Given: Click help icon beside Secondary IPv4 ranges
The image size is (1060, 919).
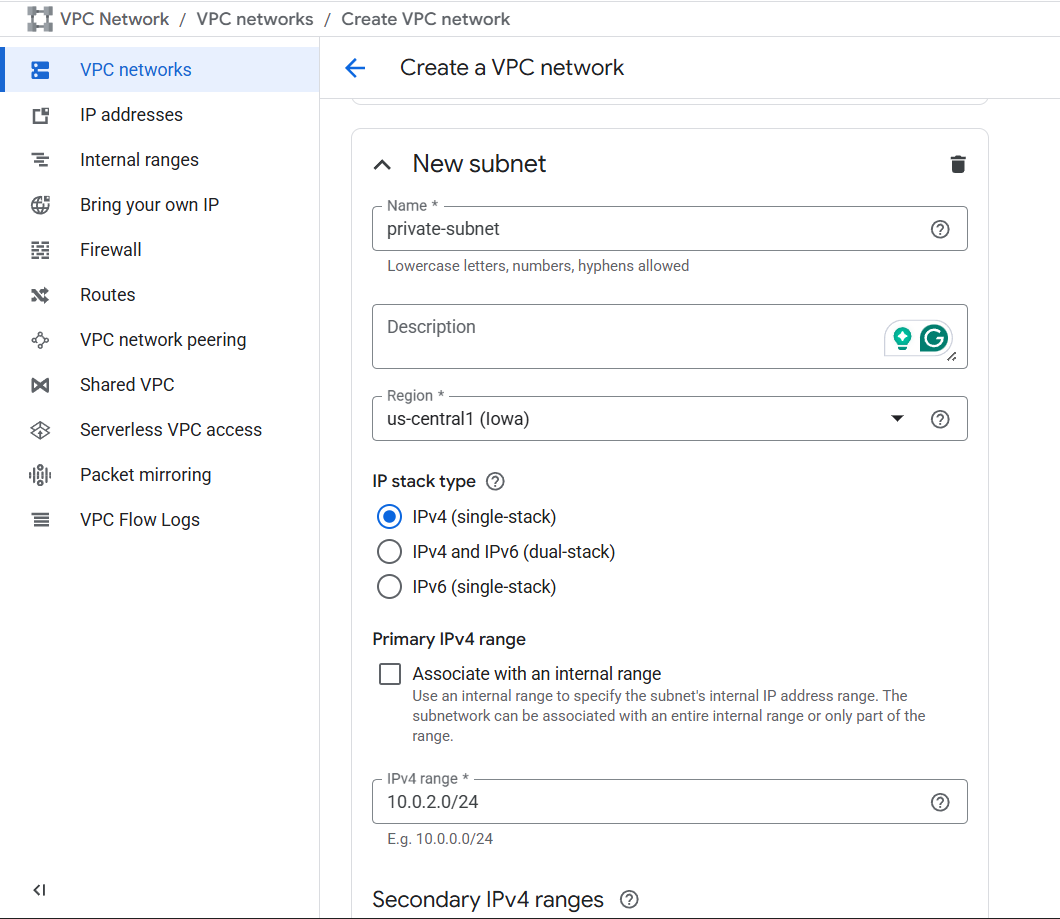Looking at the screenshot, I should pos(629,899).
